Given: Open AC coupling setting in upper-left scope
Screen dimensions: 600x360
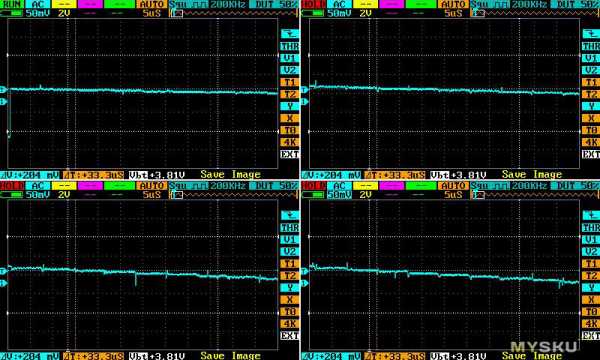Looking at the screenshot, I should point(38,4).
